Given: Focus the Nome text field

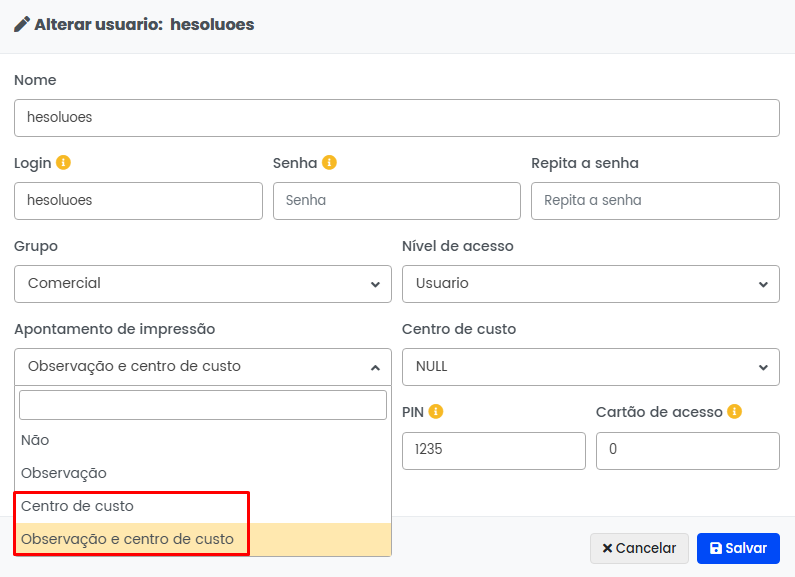Looking at the screenshot, I should 396,117.
